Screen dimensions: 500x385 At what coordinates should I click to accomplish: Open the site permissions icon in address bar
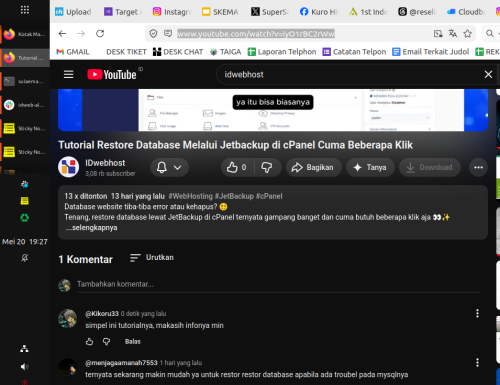(168, 33)
